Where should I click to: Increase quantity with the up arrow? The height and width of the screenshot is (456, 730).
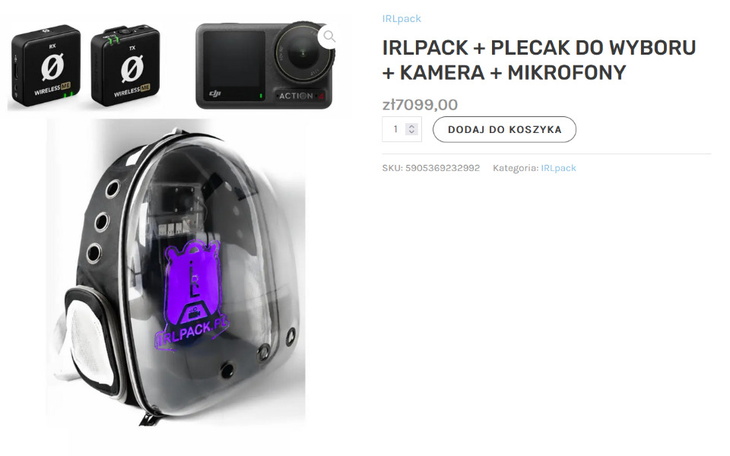pyautogui.click(x=412, y=126)
